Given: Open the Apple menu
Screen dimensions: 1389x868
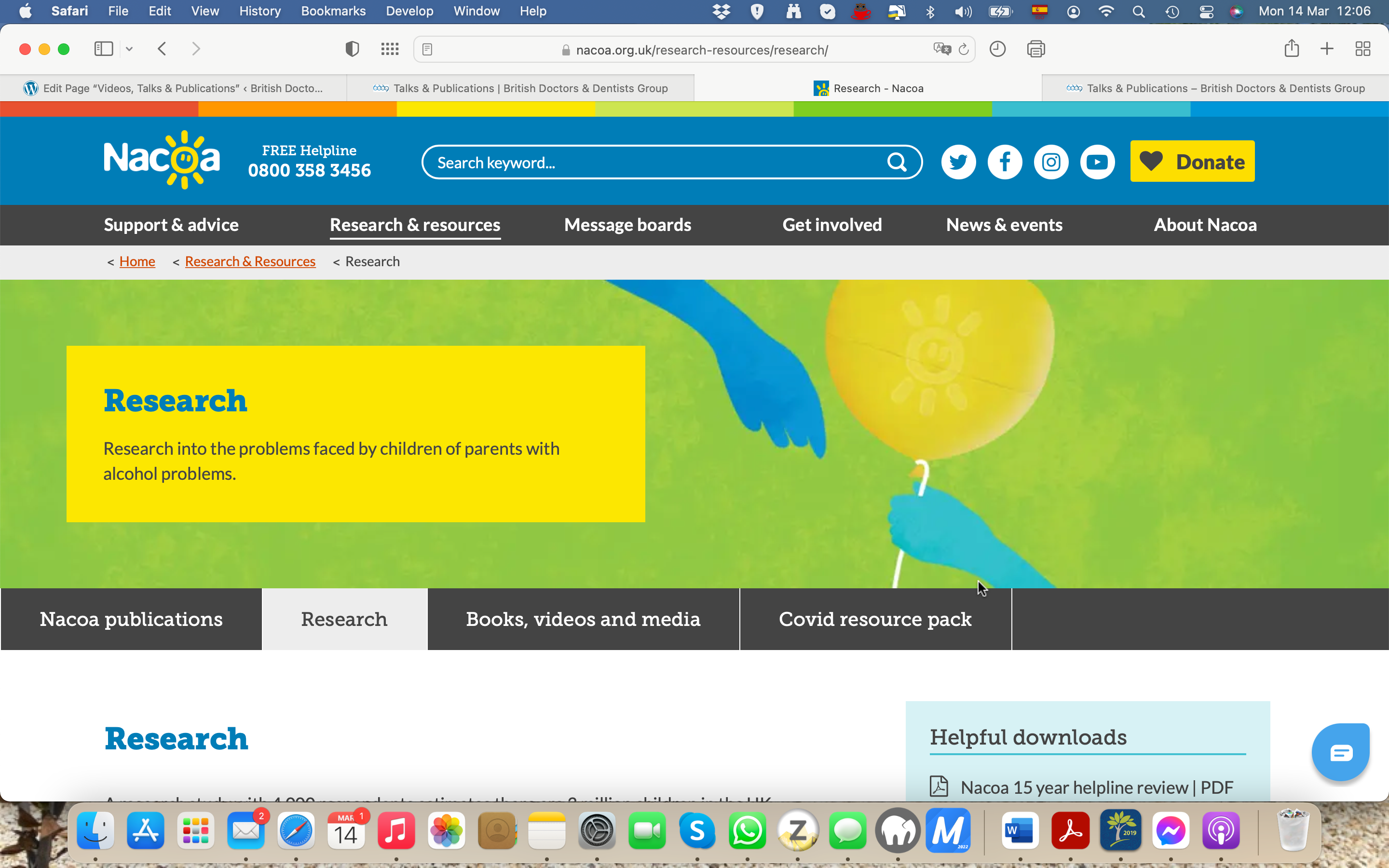Looking at the screenshot, I should (x=25, y=12).
